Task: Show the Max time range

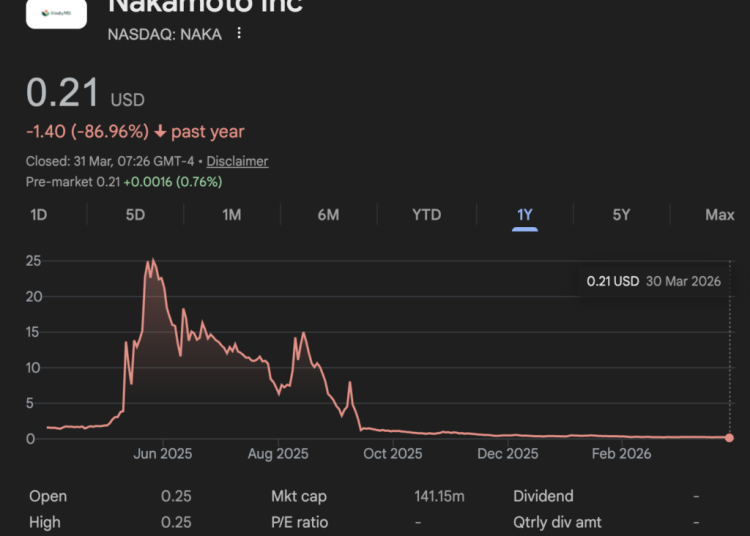Action: point(719,215)
